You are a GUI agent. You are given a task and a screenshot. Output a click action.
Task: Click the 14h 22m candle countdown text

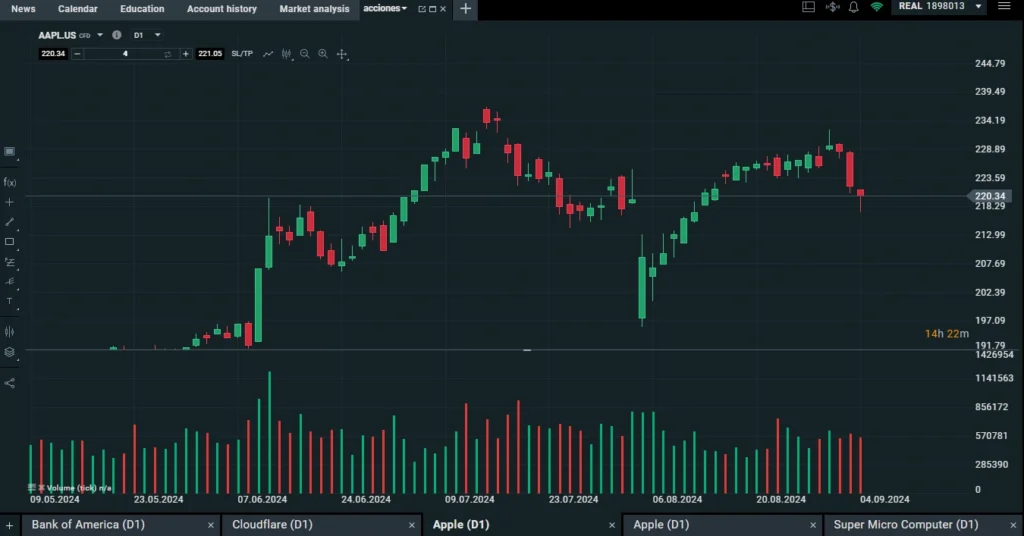[x=947, y=334]
